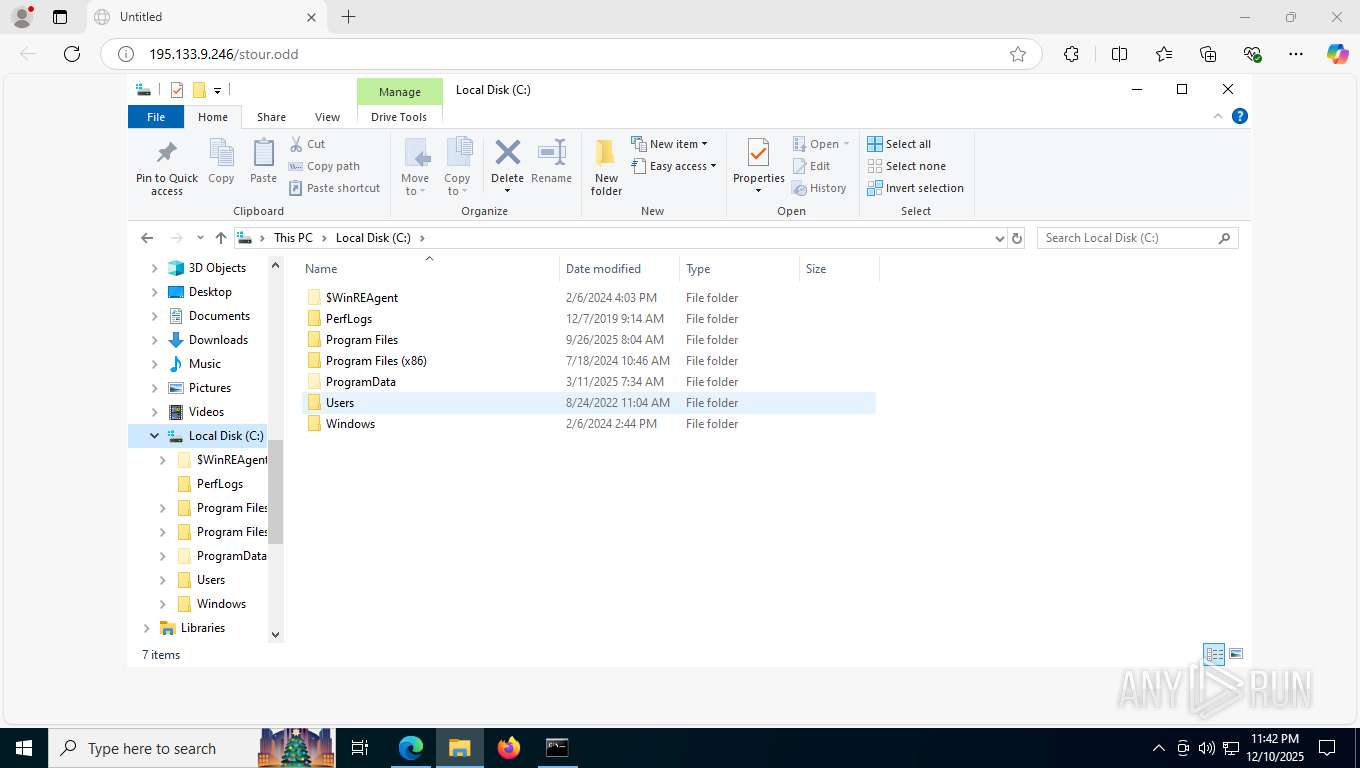Collapse the Local Disk (C:) tree node
Image resolution: width=1360 pixels, height=768 pixels.
(154, 436)
